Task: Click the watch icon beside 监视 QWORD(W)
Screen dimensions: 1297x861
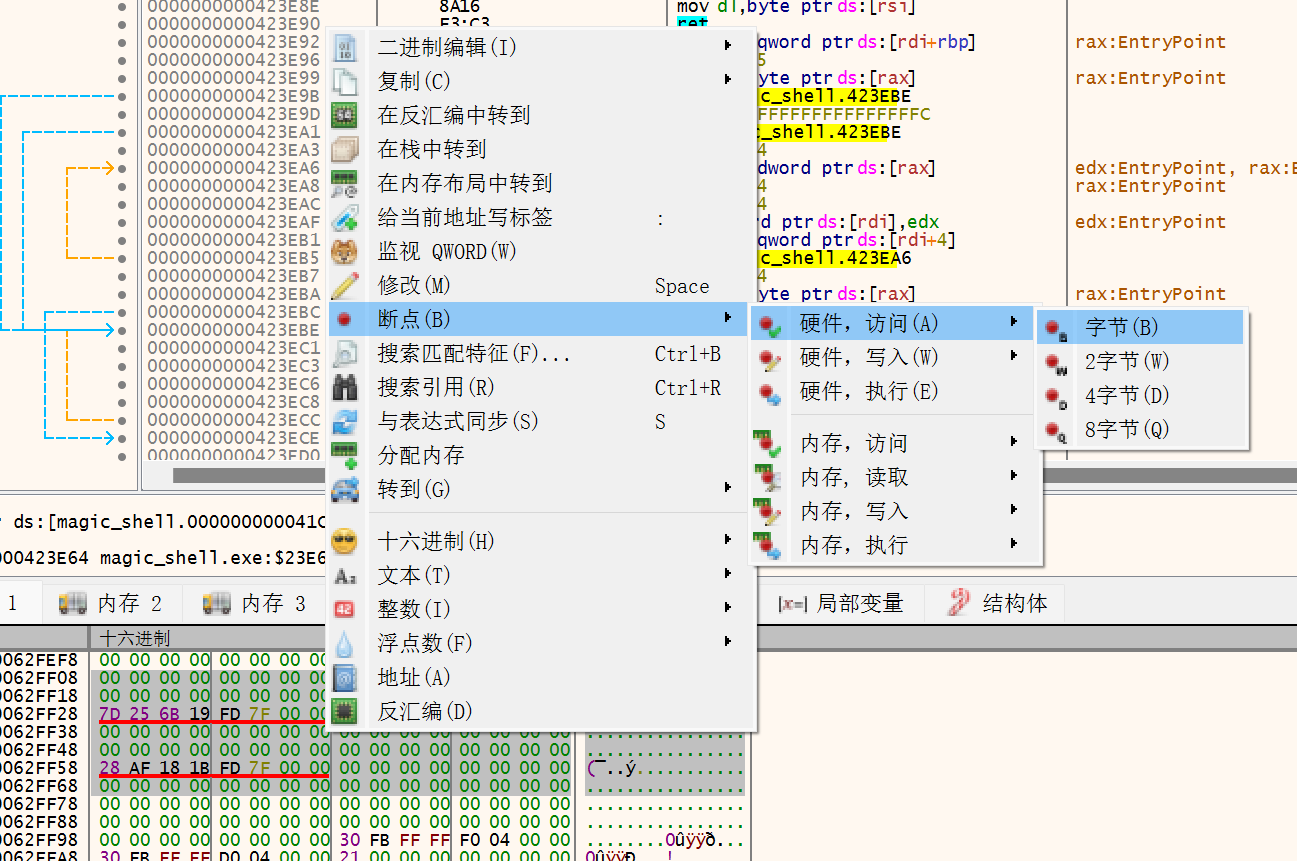Action: (345, 251)
